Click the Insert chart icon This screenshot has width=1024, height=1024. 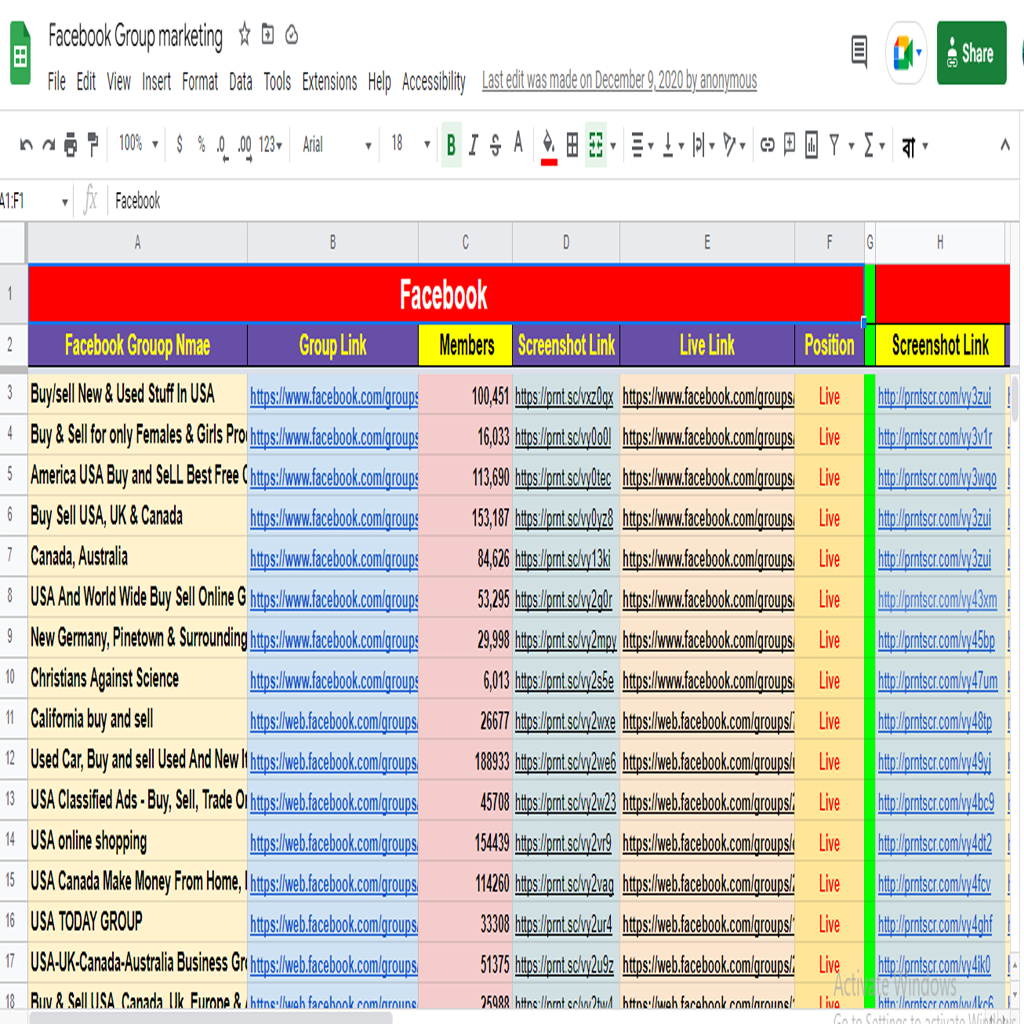pyautogui.click(x=812, y=144)
